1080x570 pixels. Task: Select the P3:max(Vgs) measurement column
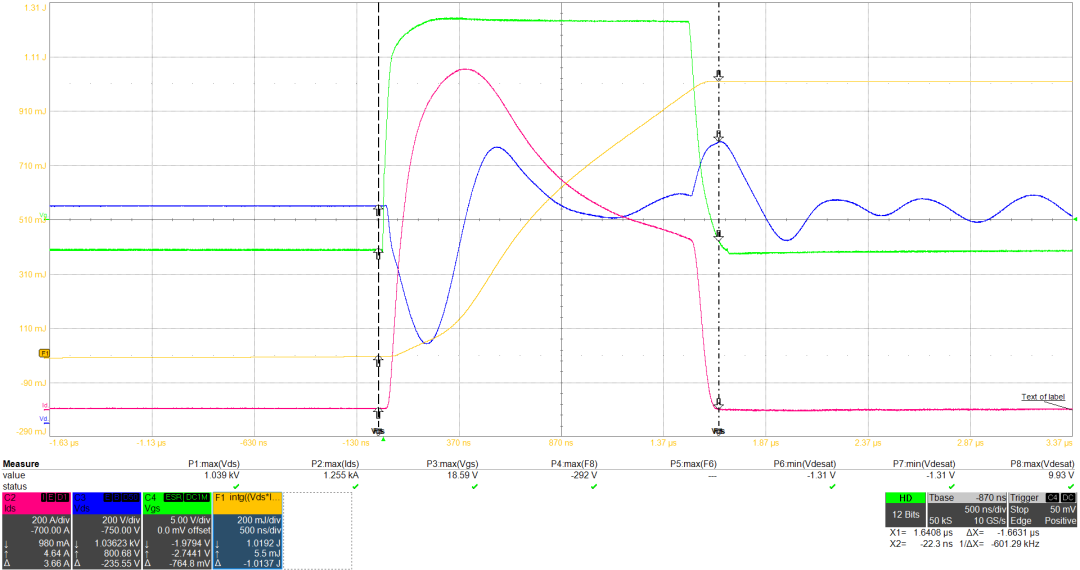click(452, 464)
